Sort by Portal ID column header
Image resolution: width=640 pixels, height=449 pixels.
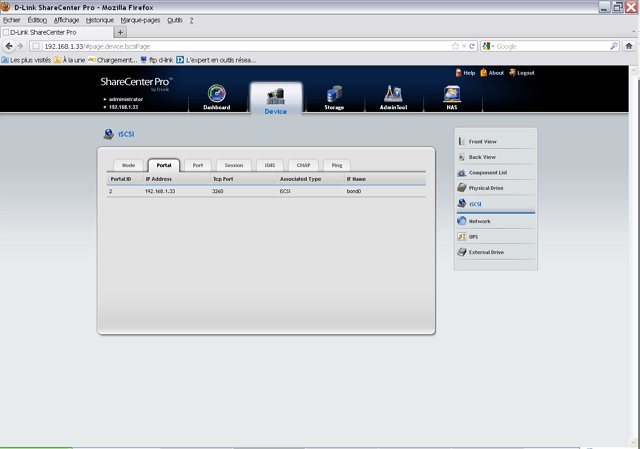[121, 179]
